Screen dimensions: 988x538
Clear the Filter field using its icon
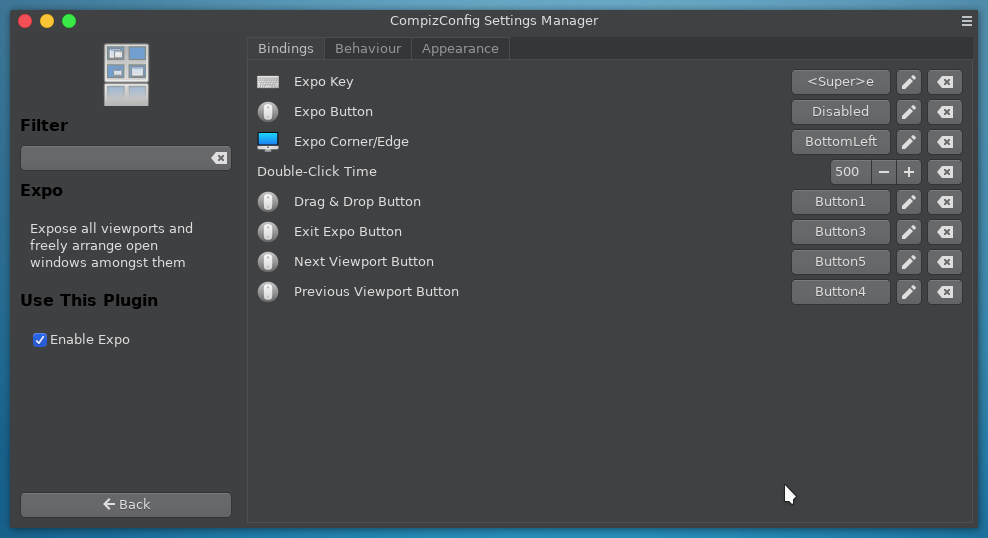[219, 158]
